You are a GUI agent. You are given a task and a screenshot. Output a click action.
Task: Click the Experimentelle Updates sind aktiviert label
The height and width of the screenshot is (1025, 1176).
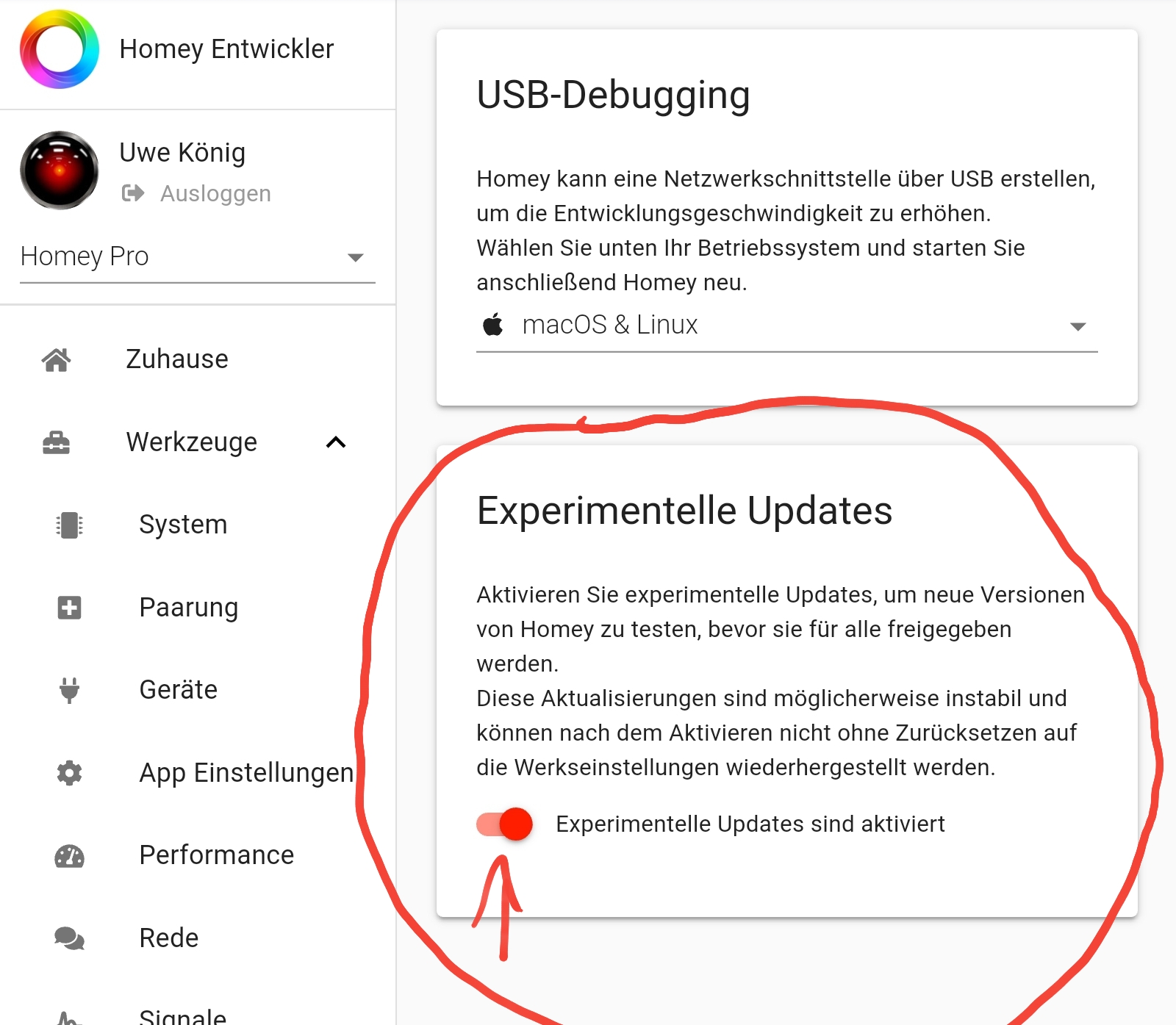click(750, 824)
